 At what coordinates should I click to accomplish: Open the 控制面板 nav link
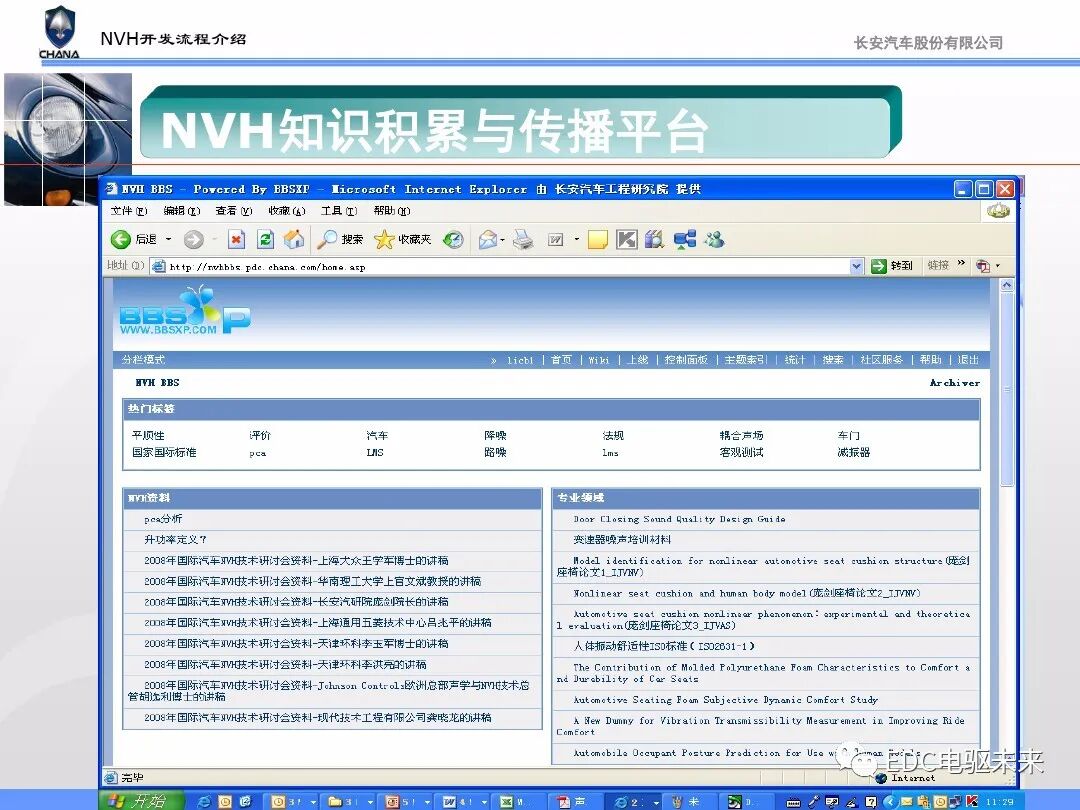pyautogui.click(x=686, y=360)
